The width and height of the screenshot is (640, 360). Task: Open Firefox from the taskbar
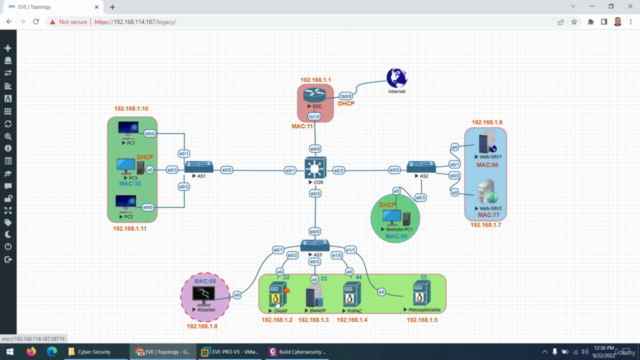pyautogui.click(x=31, y=351)
